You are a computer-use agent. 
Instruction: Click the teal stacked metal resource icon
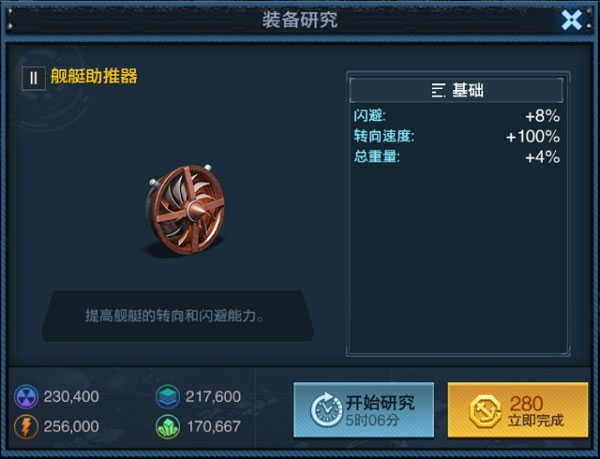tap(168, 397)
